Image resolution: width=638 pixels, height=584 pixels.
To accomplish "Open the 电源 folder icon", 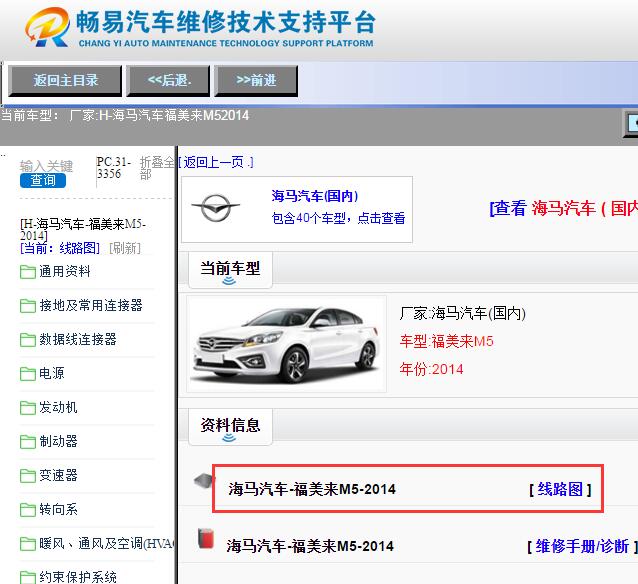I will [28, 374].
